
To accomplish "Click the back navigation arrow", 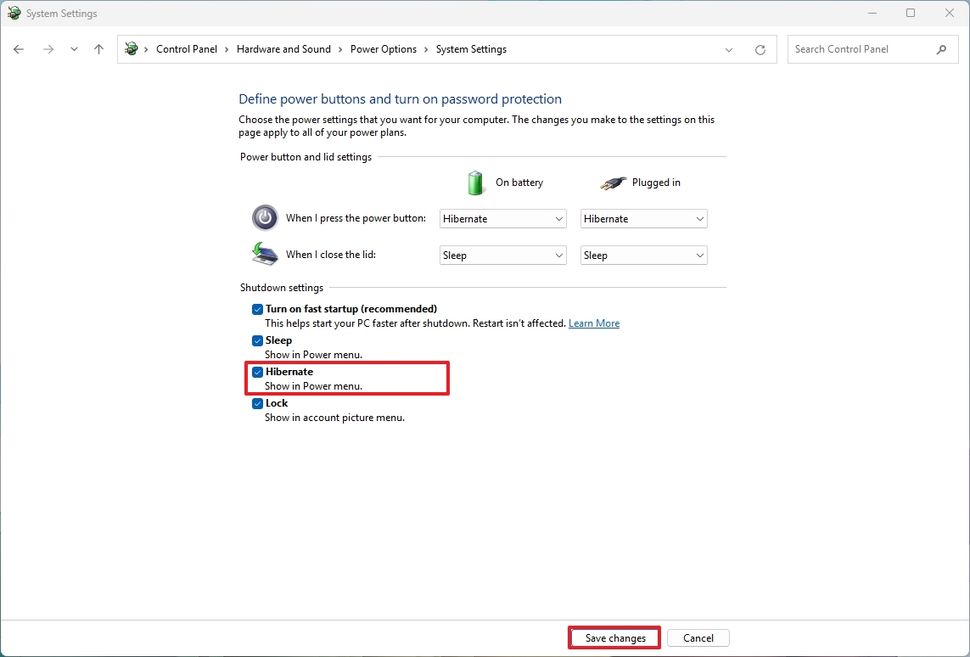I will [18, 48].
